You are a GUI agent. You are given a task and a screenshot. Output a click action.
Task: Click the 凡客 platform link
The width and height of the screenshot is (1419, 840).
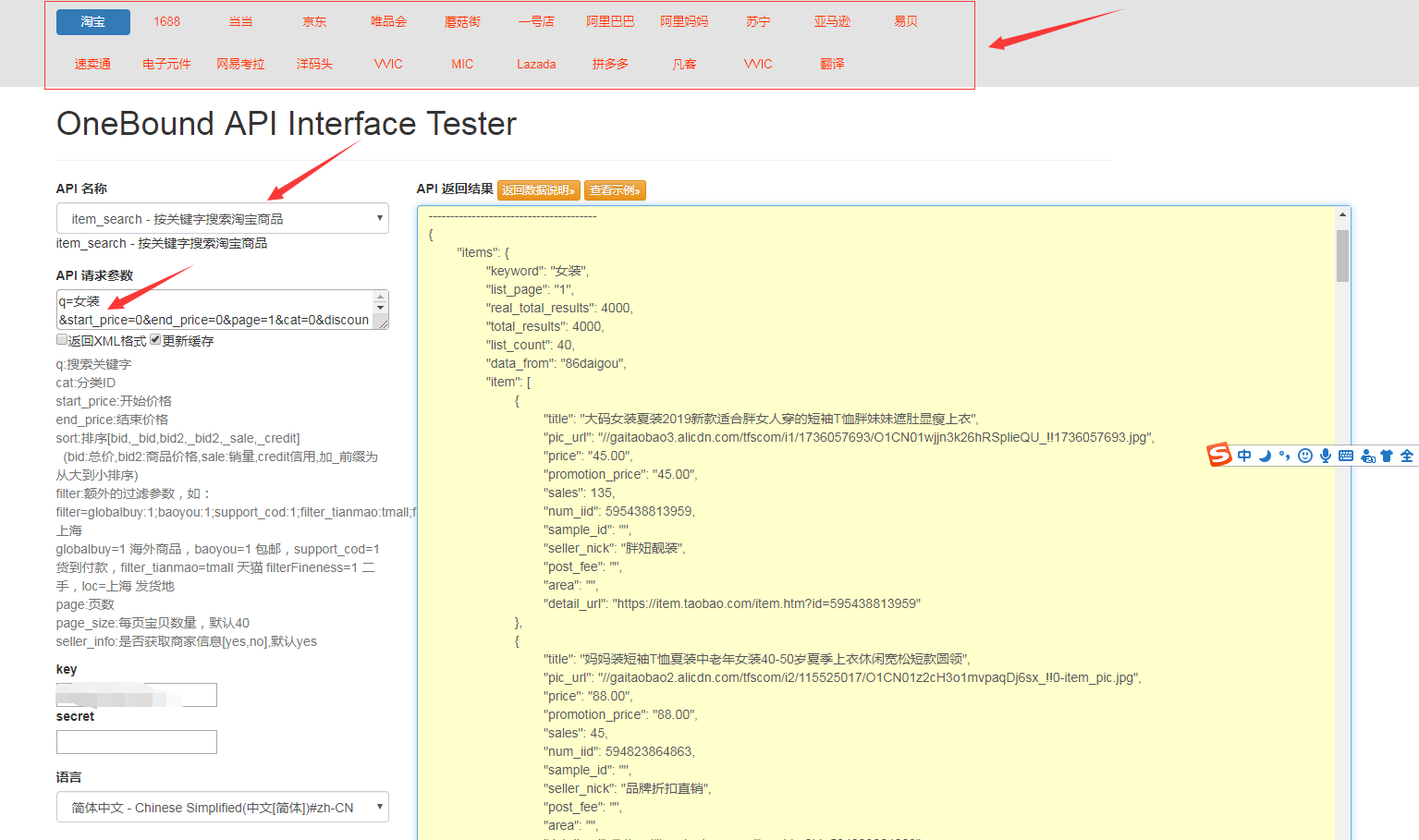pos(685,64)
